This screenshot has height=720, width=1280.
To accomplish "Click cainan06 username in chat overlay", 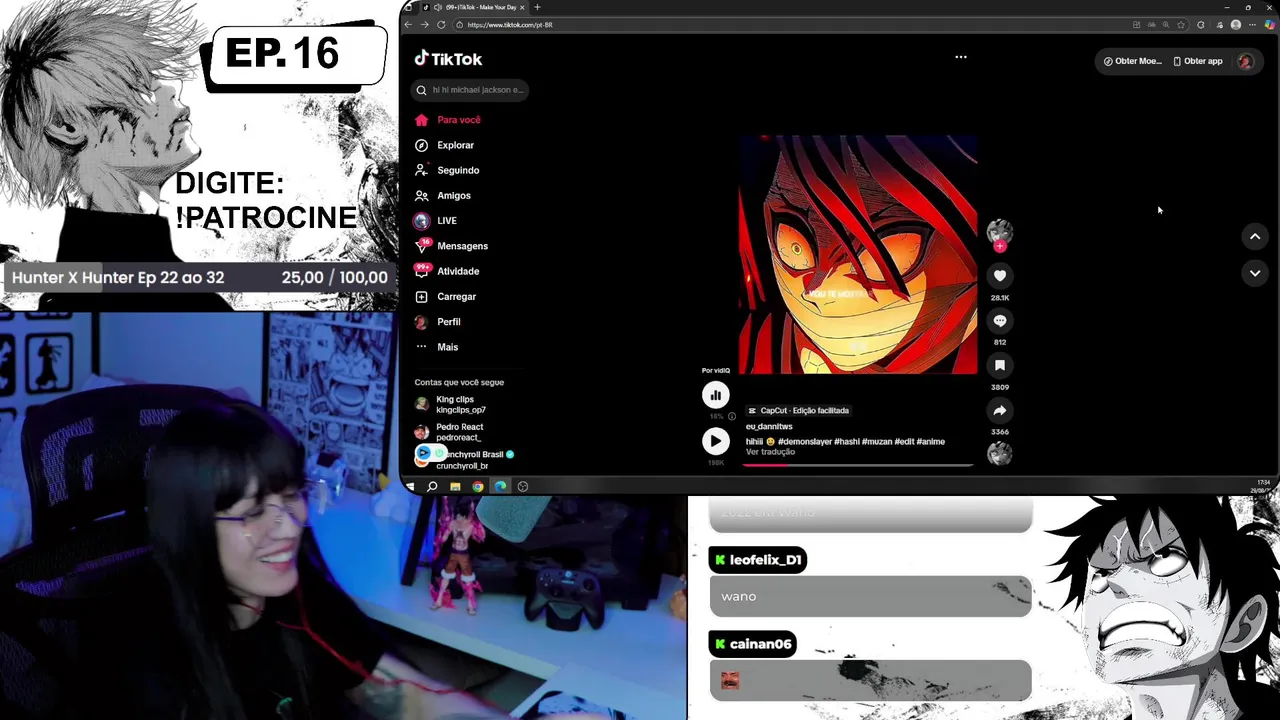I will [751, 644].
